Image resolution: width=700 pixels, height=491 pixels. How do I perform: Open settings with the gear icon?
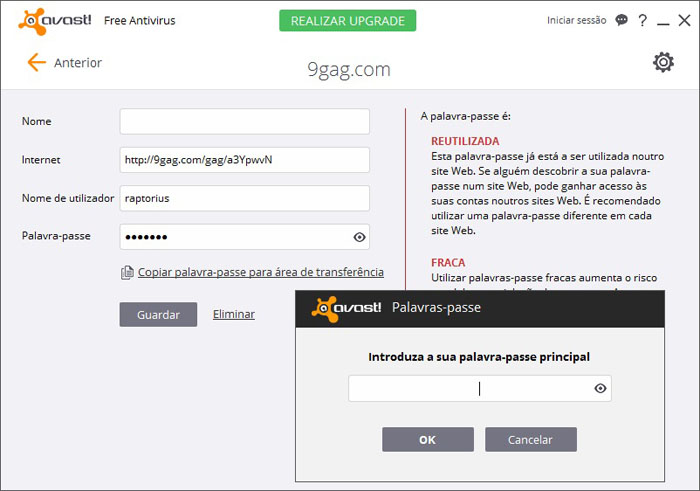(x=663, y=62)
